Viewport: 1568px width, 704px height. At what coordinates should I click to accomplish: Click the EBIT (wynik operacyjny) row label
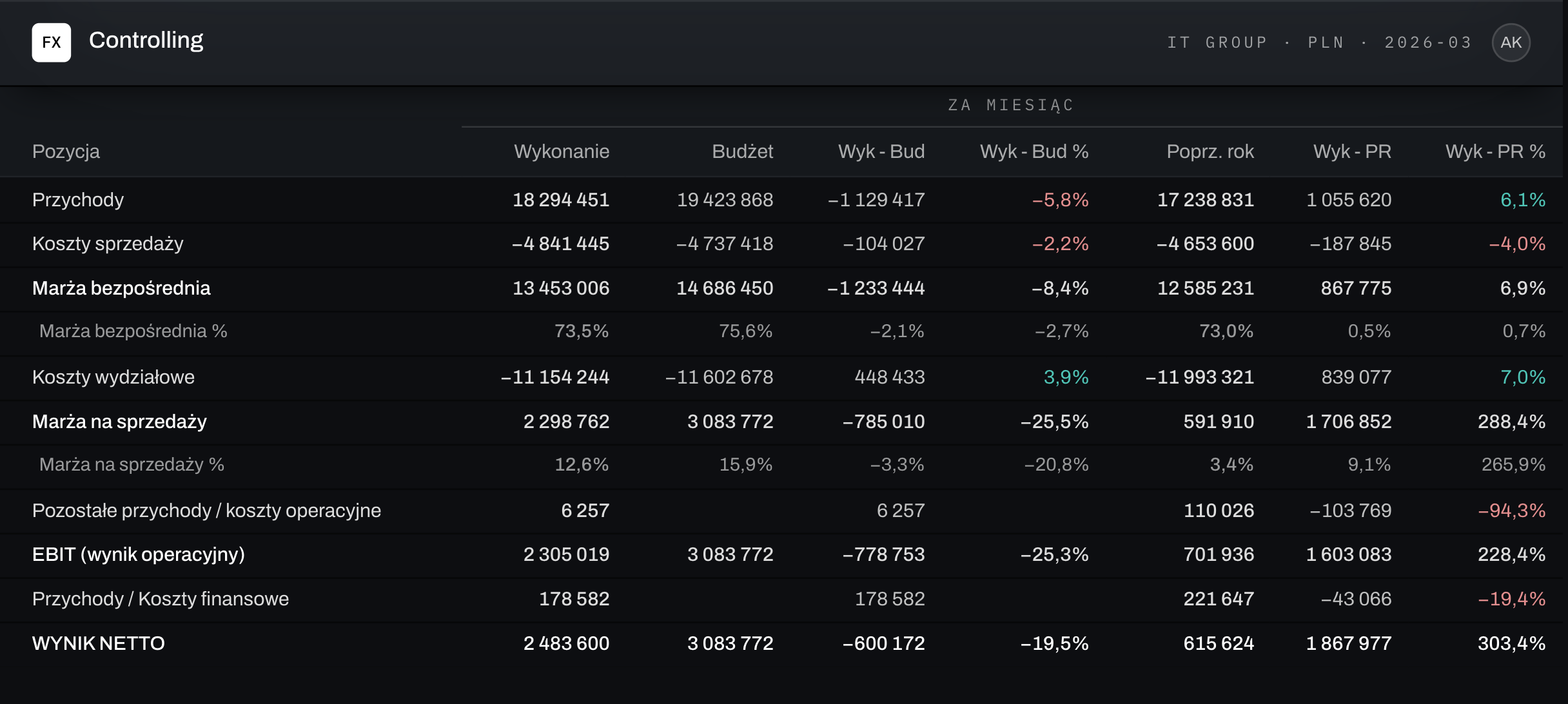click(139, 554)
